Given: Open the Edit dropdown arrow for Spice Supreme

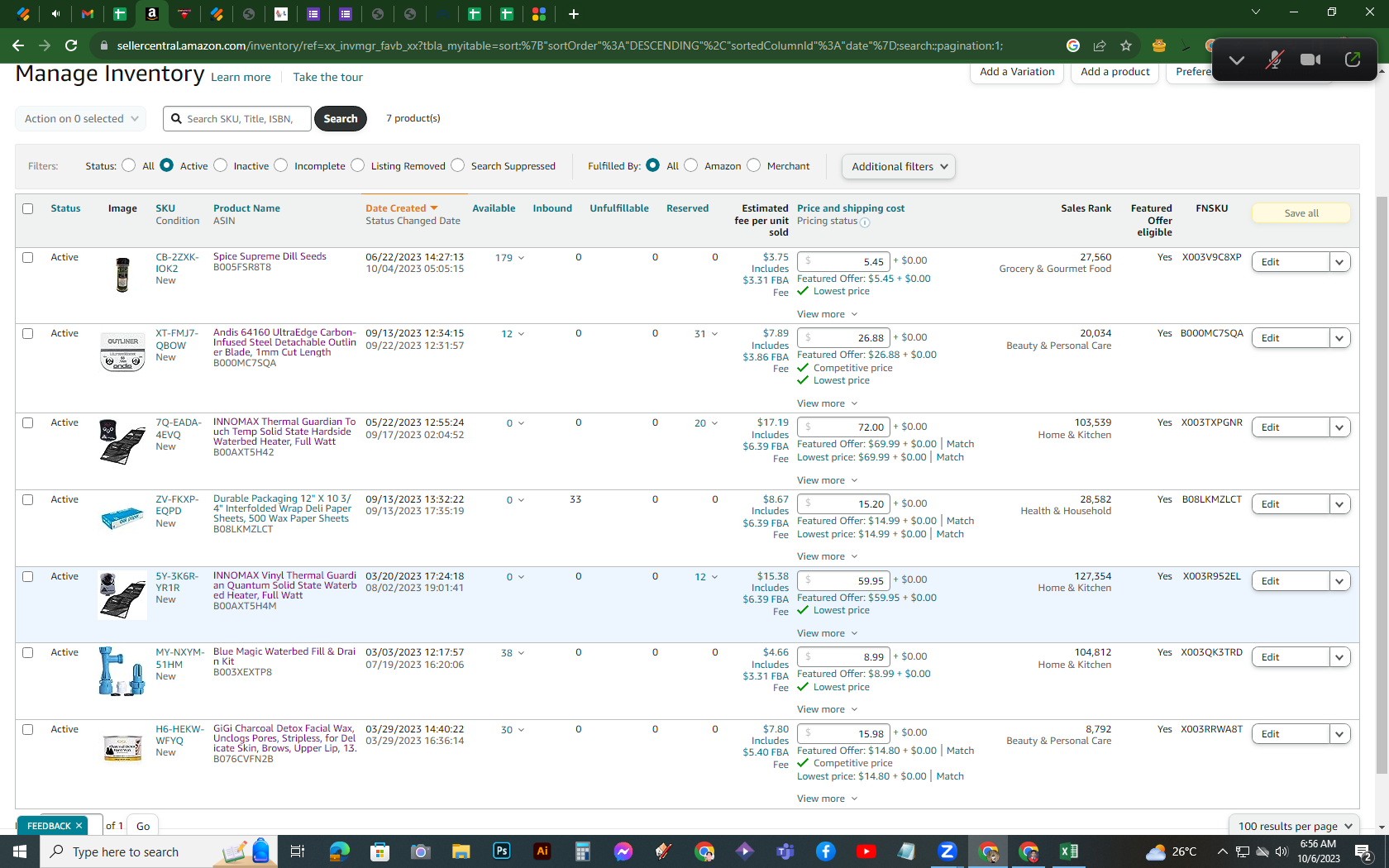Looking at the screenshot, I should click(x=1339, y=262).
